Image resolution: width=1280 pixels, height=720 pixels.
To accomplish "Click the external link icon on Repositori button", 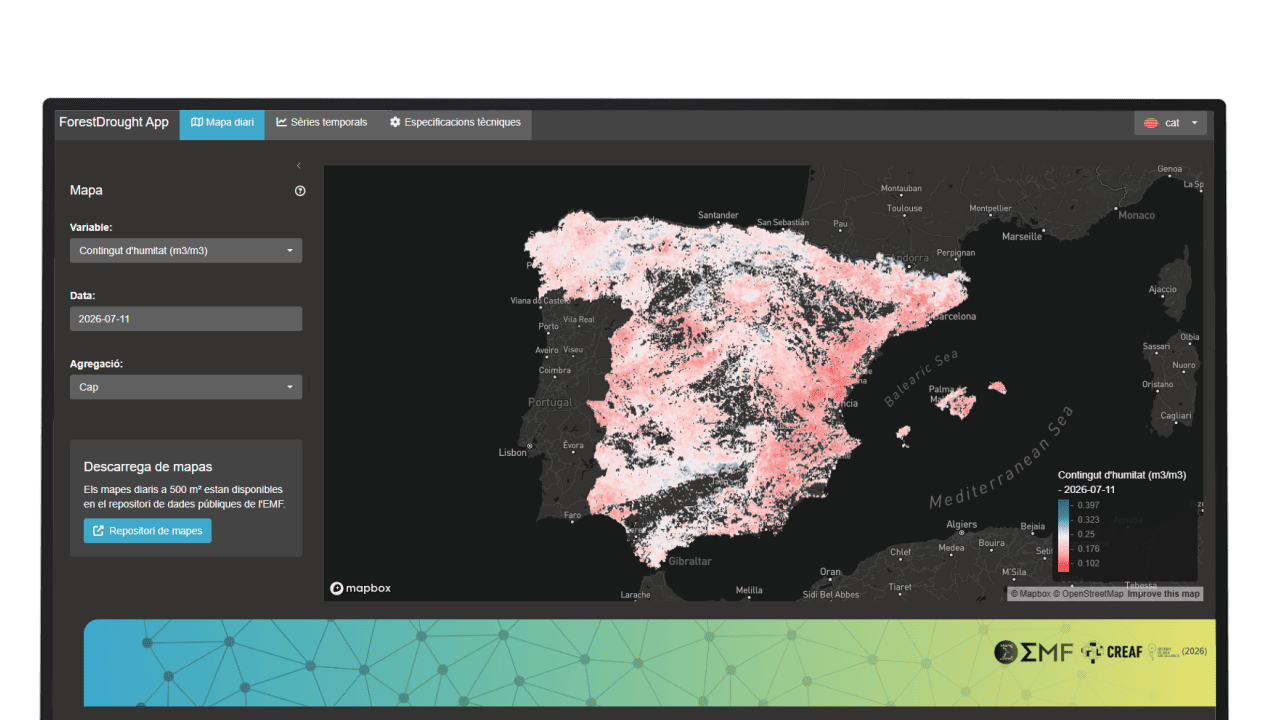I will 98,531.
